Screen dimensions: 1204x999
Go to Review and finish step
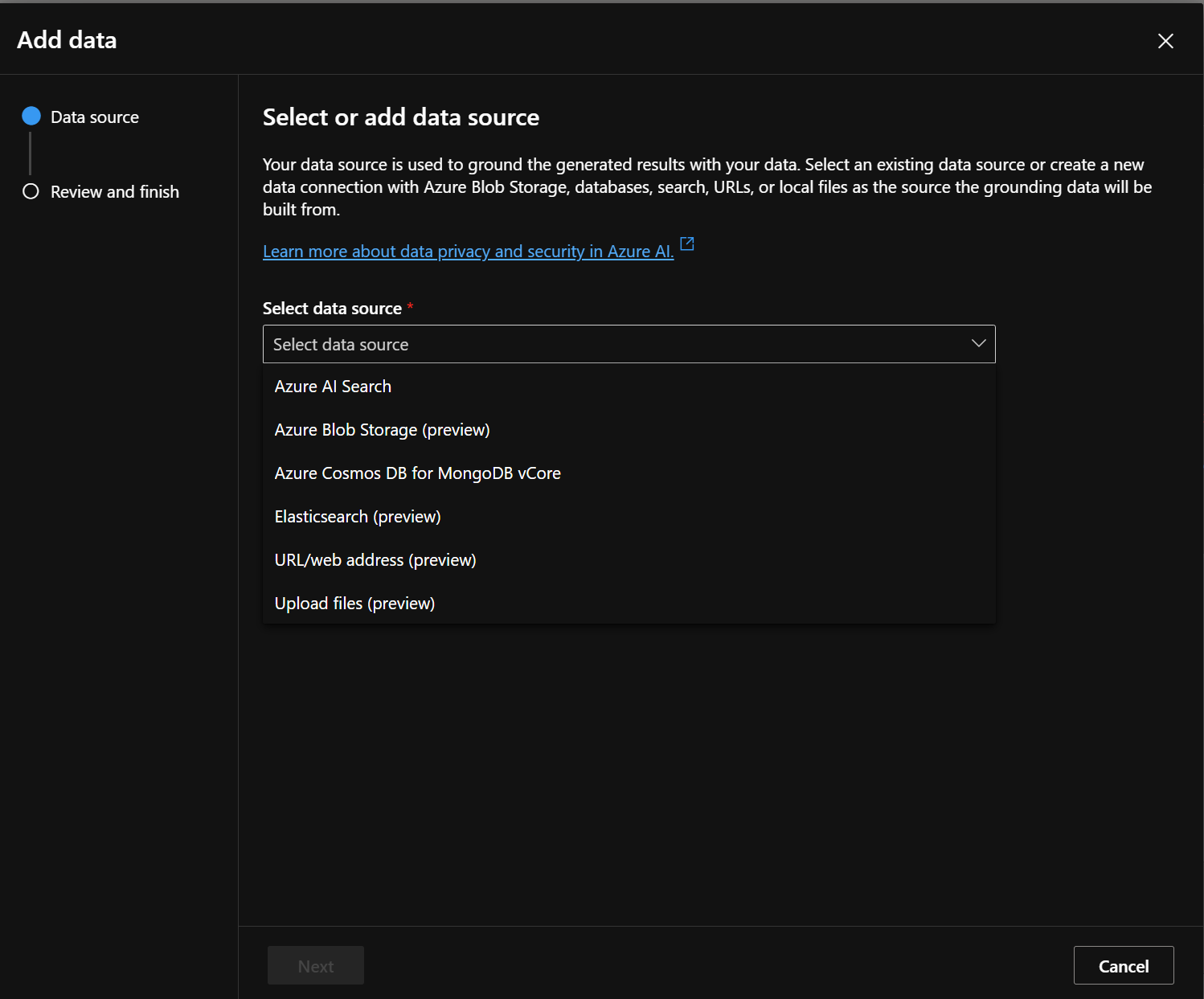point(115,192)
